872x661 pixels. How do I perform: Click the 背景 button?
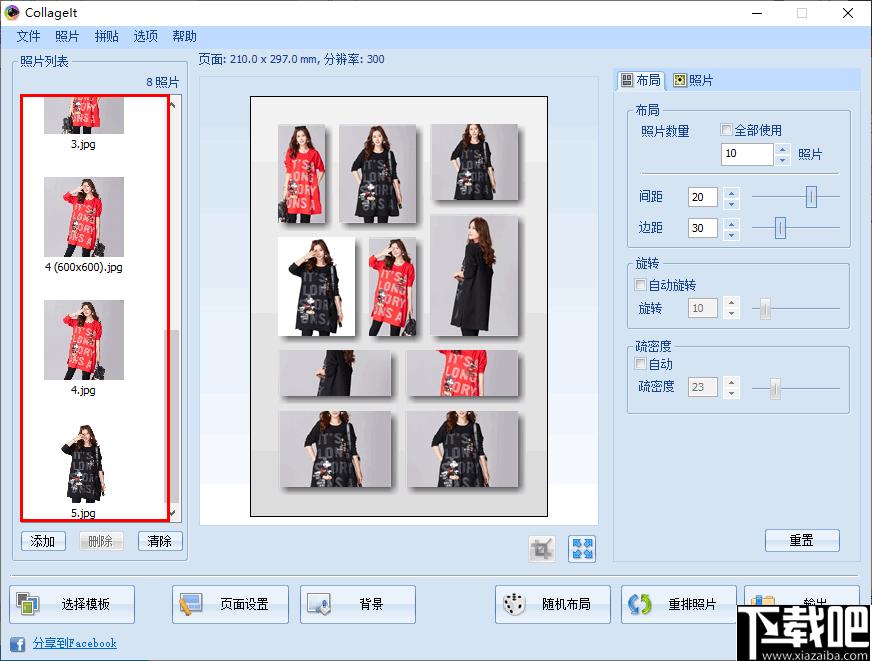click(358, 604)
